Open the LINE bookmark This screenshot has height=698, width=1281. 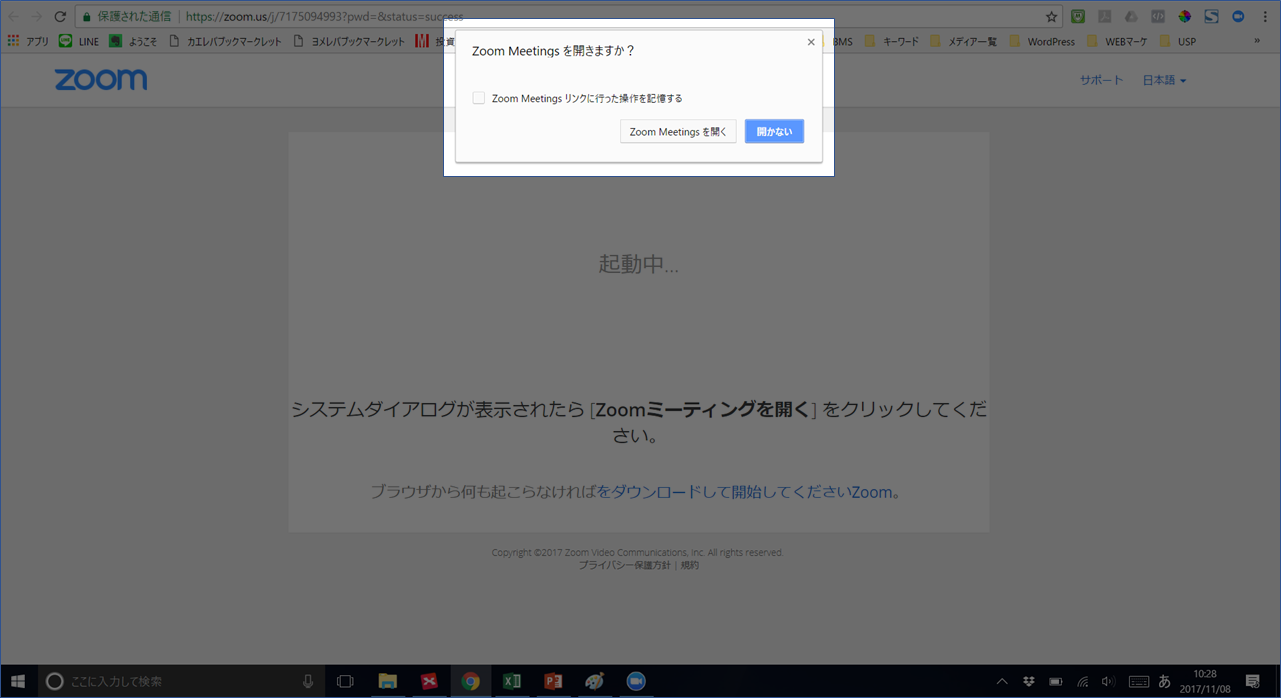pyautogui.click(x=79, y=41)
